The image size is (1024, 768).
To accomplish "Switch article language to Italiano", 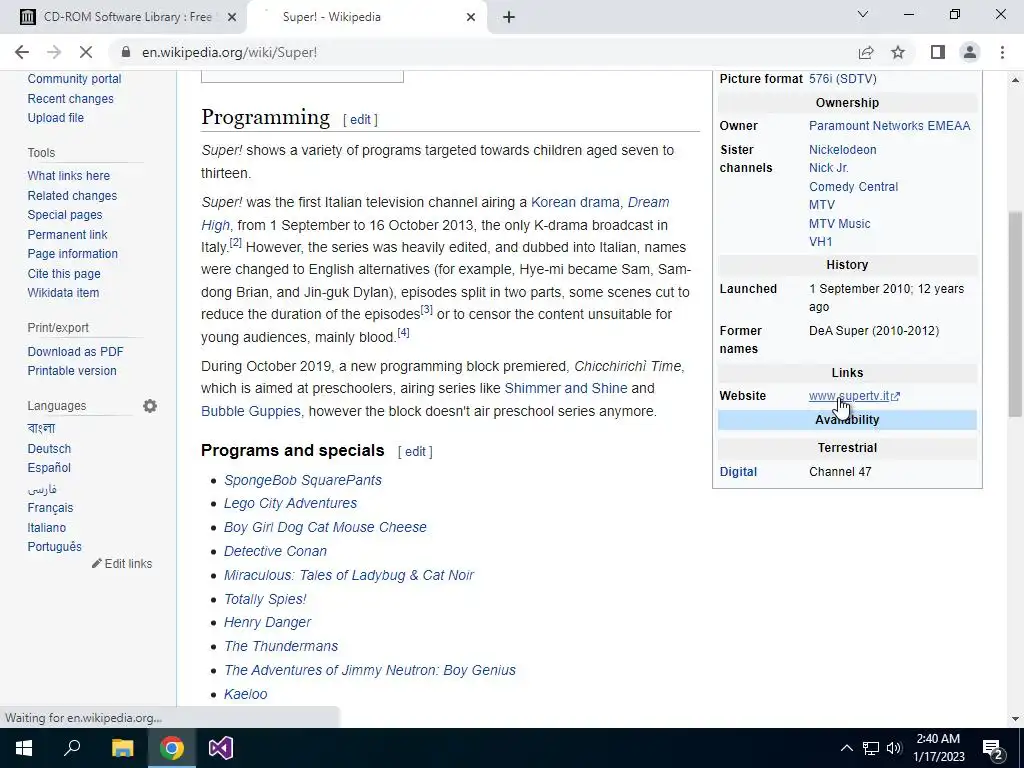I will [46, 528].
